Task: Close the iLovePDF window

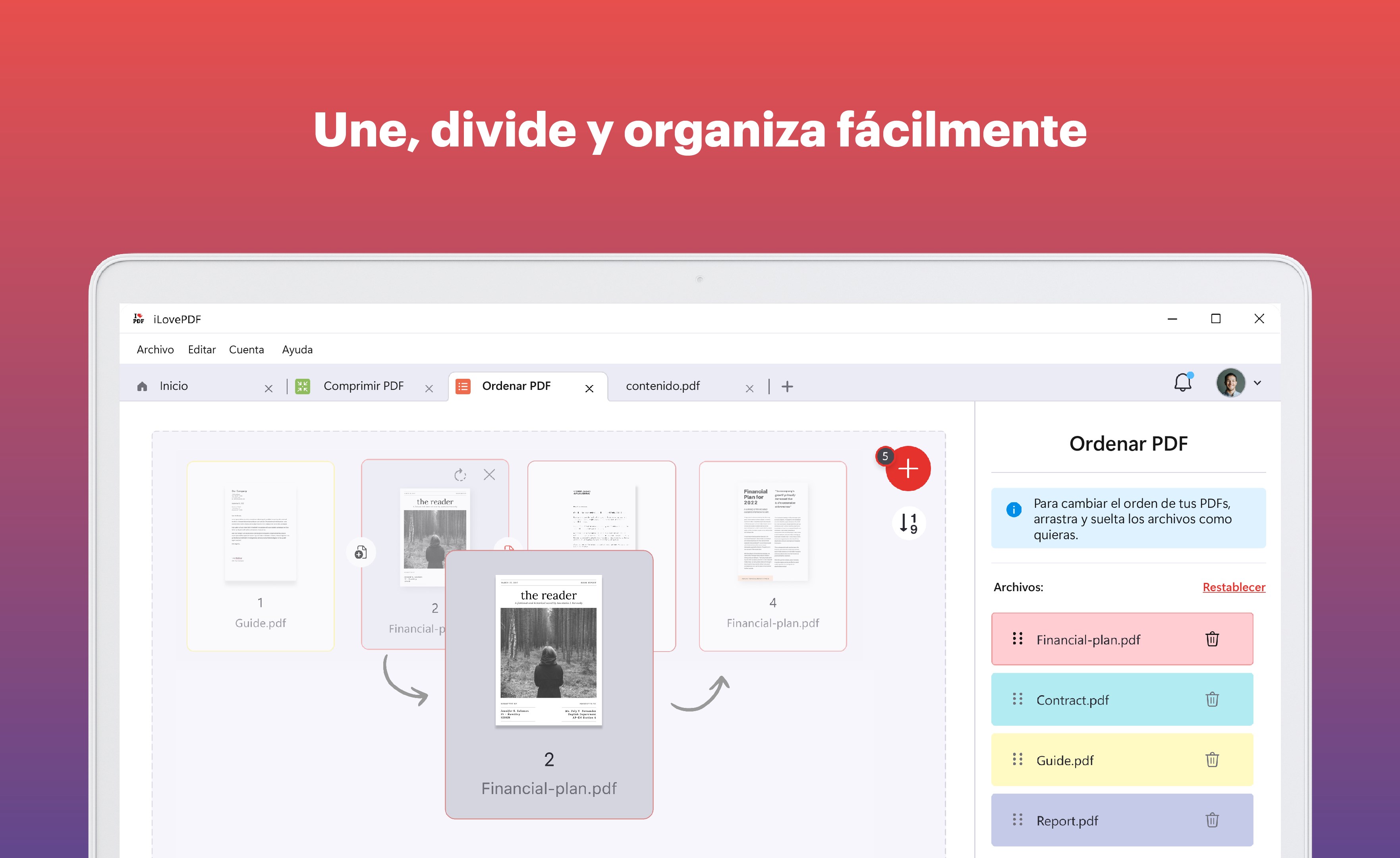Action: [1259, 318]
